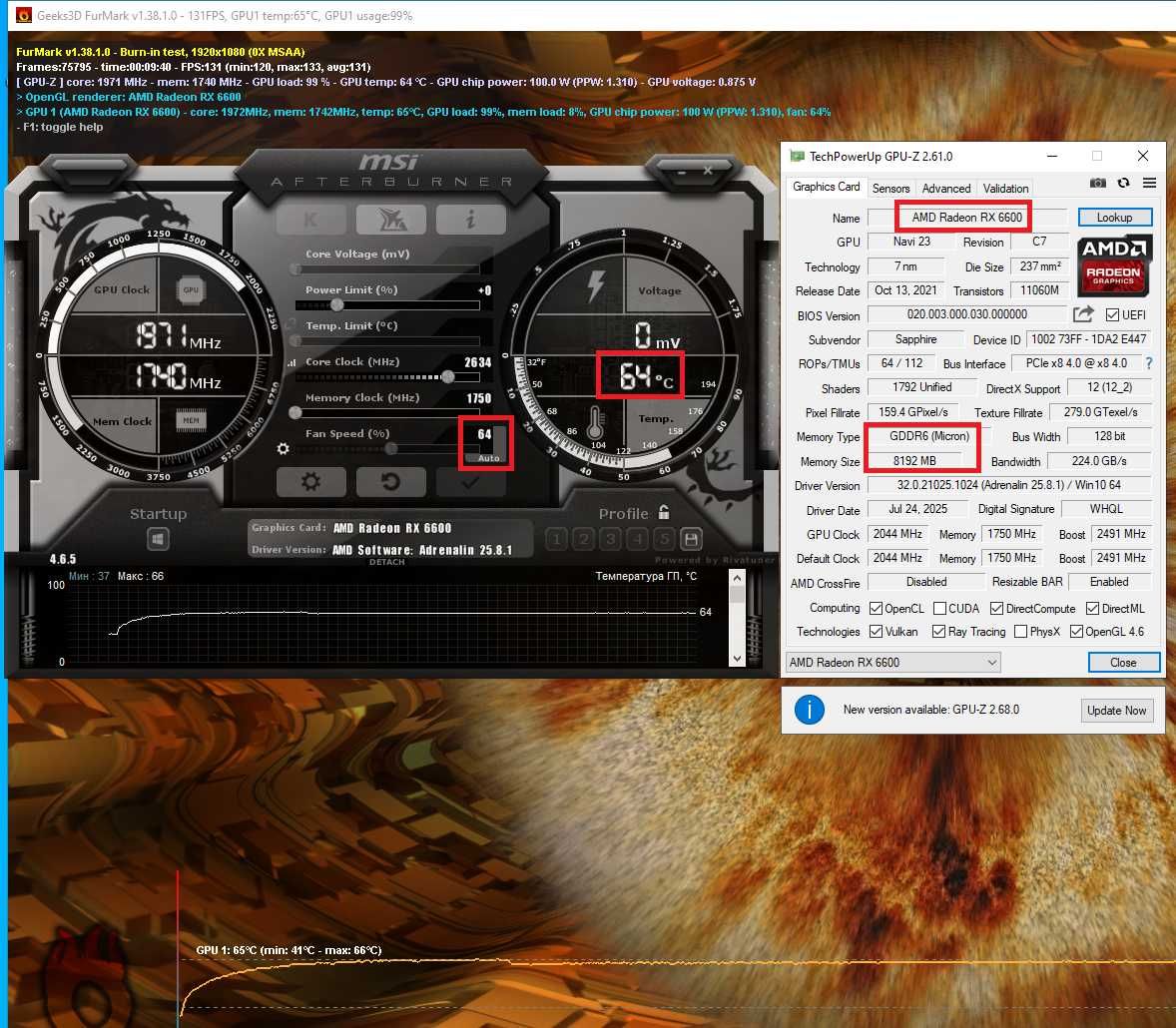Switch to GPU-Z Validation tab
1176x1028 pixels.
coord(1005,189)
